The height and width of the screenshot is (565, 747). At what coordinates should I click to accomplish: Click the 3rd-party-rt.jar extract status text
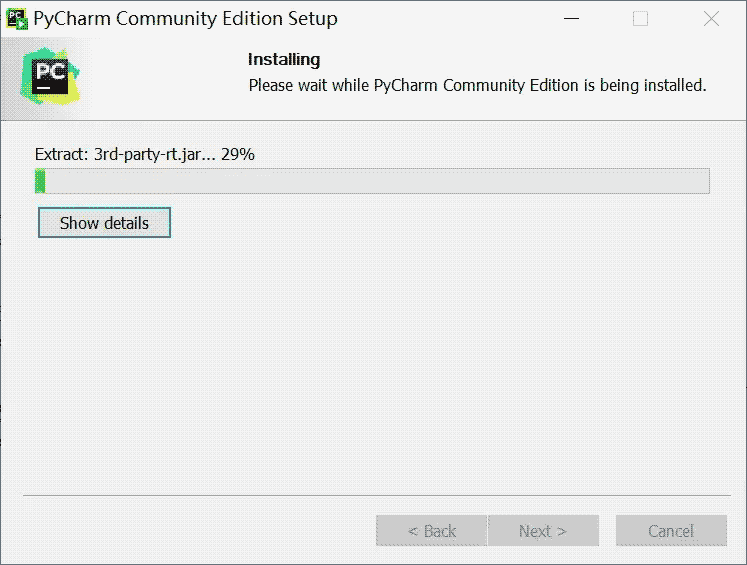(x=155, y=154)
